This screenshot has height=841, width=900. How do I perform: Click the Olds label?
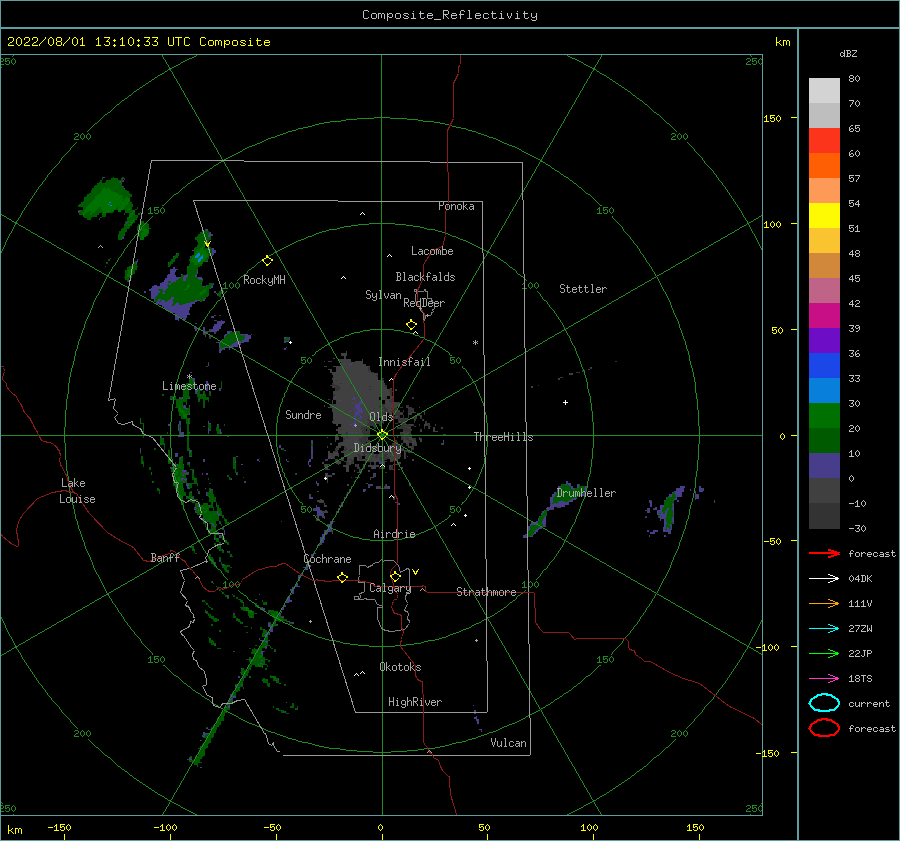pos(381,417)
